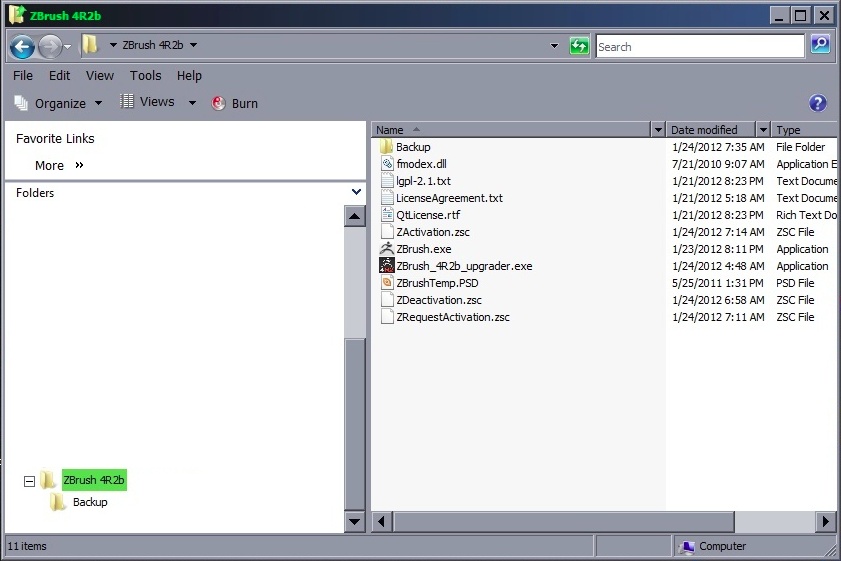Open Date modified column filter dropdown

763,130
